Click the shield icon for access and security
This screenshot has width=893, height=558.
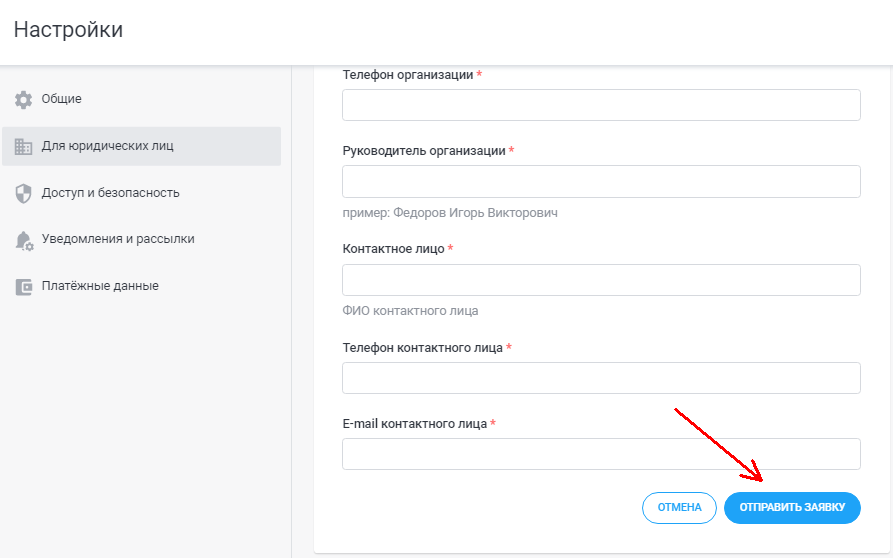[x=24, y=193]
